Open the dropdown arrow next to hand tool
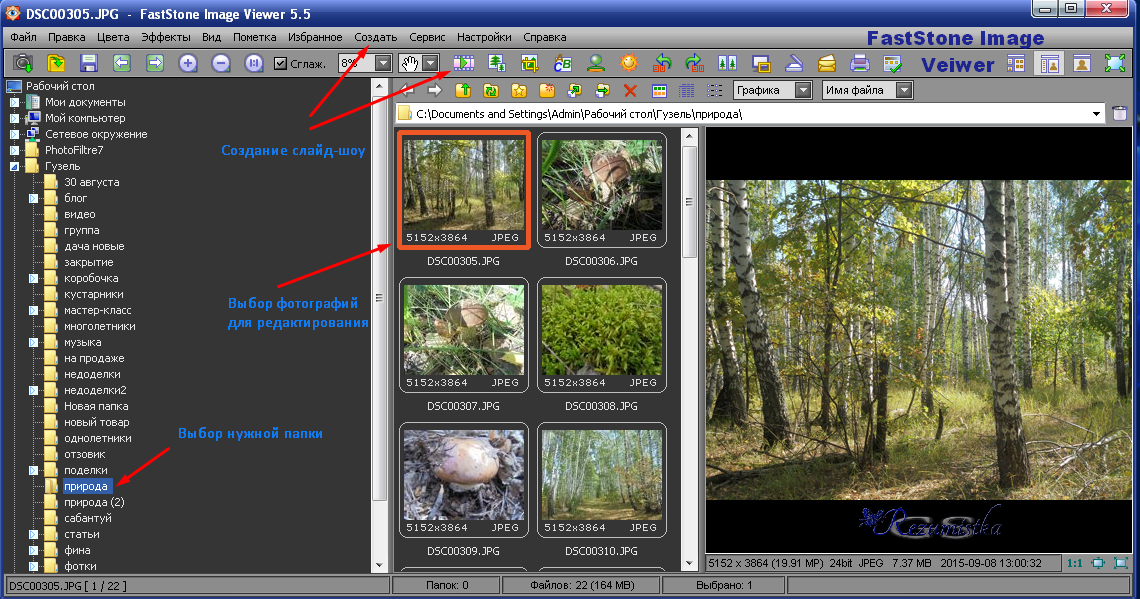This screenshot has height=599, width=1140. (430, 63)
